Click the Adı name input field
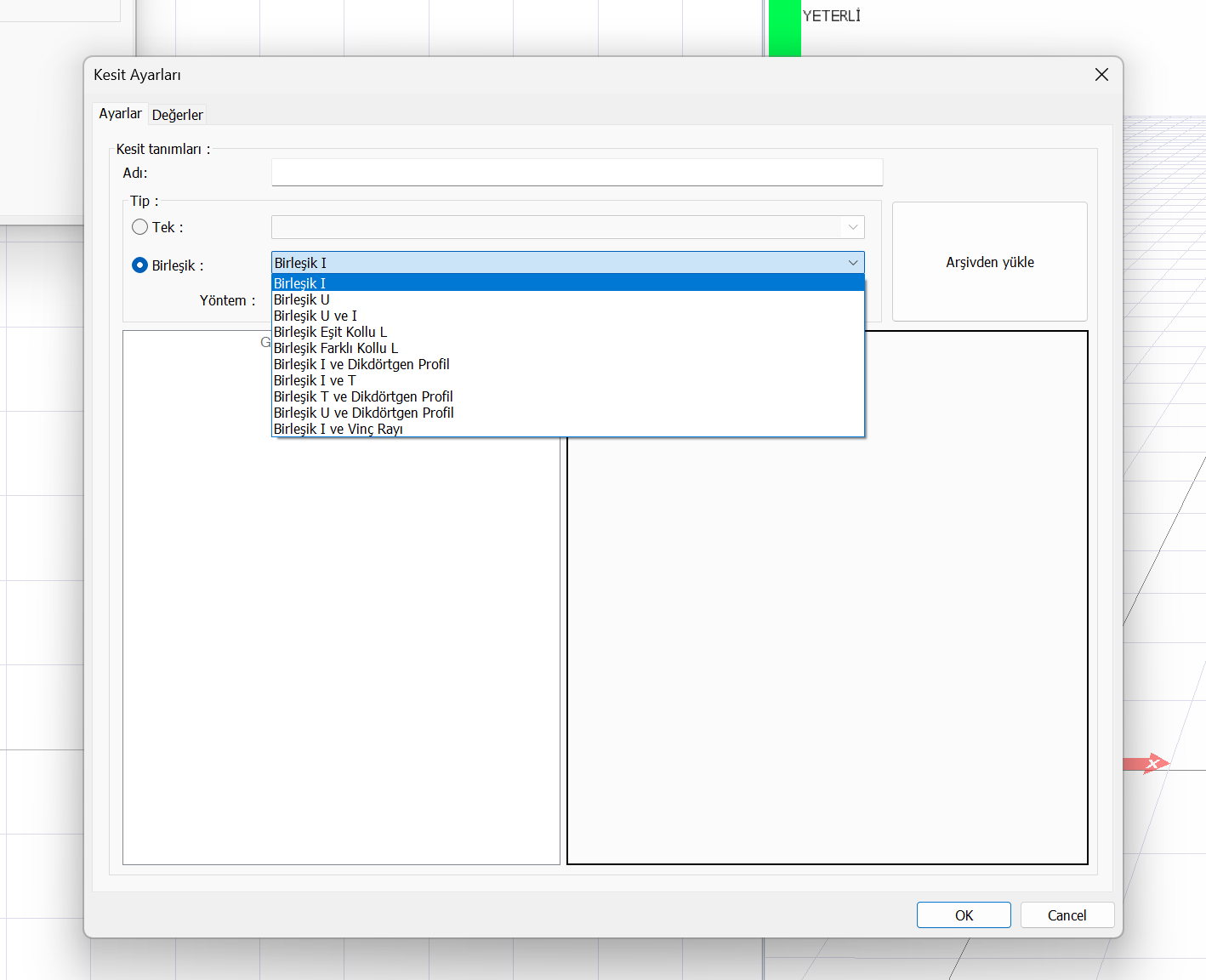This screenshot has height=980, width=1206. click(x=577, y=173)
